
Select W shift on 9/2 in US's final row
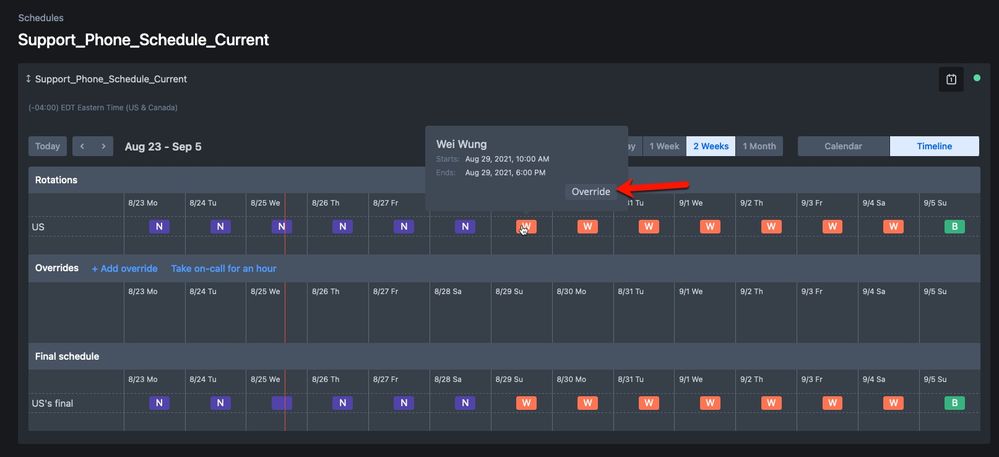click(771, 403)
